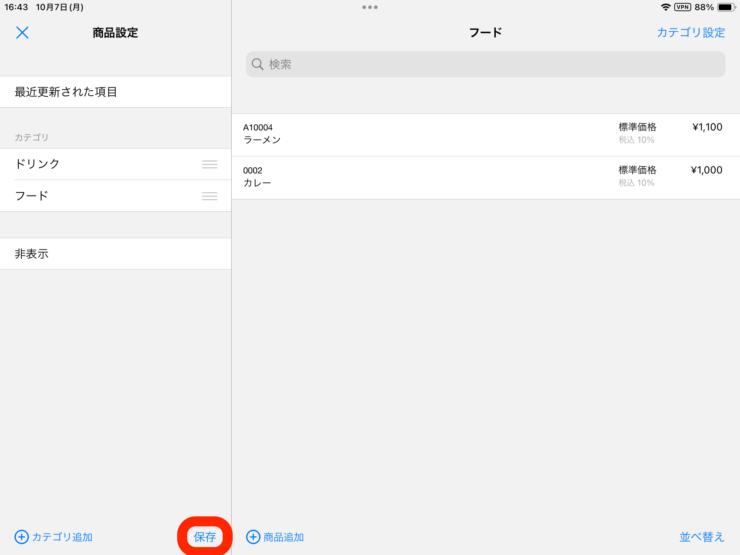Viewport: 740px width, 555px height.
Task: Click the ¥1,000 price
Action: point(706,170)
